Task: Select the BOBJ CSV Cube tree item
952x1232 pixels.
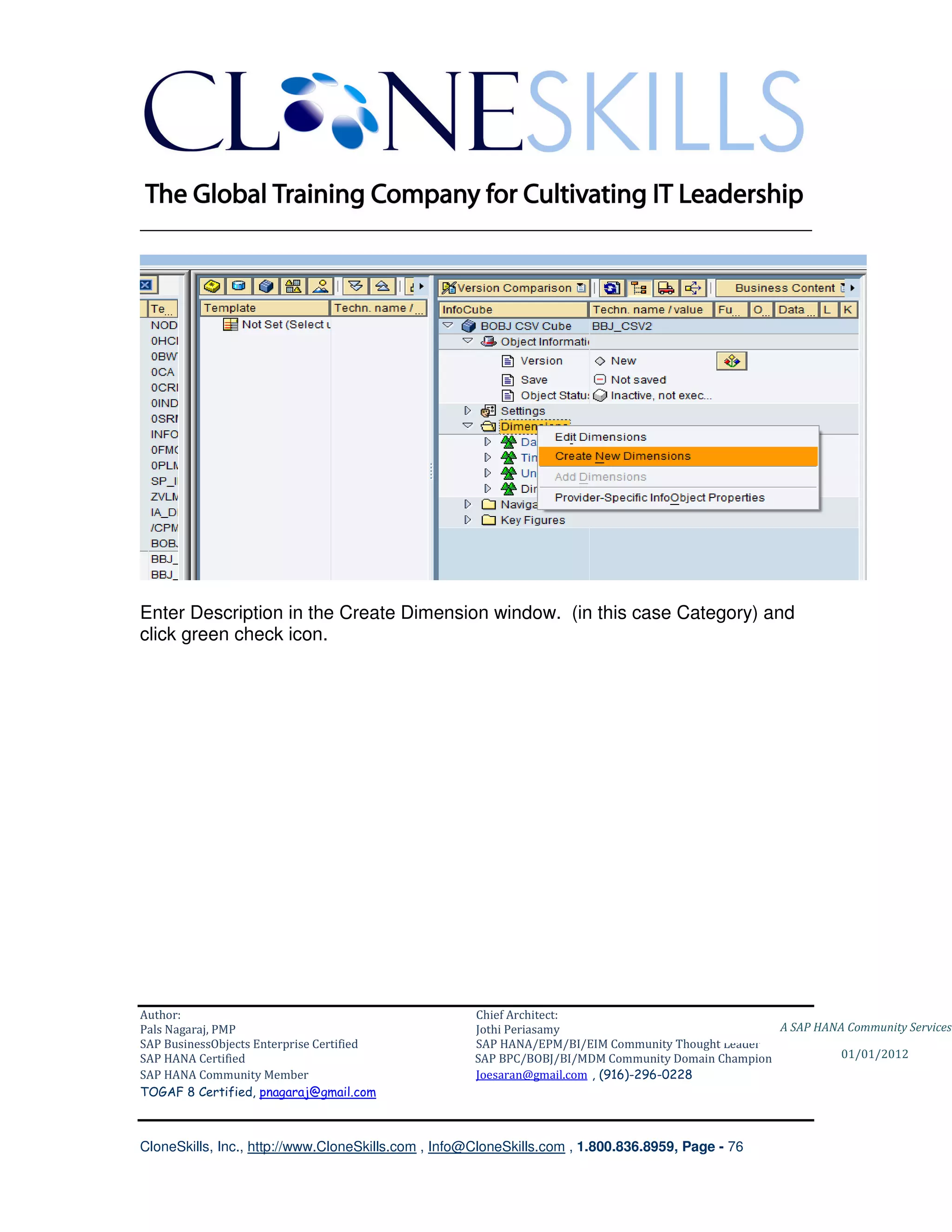Action: tap(526, 326)
